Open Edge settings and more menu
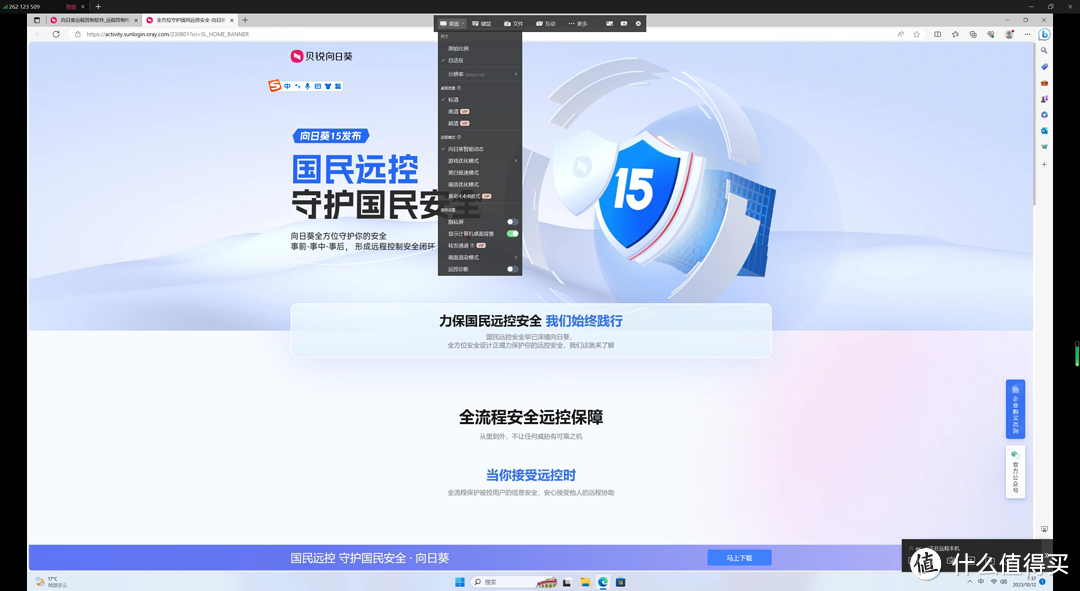Screen dimensions: 1080x591 pos(1027,34)
